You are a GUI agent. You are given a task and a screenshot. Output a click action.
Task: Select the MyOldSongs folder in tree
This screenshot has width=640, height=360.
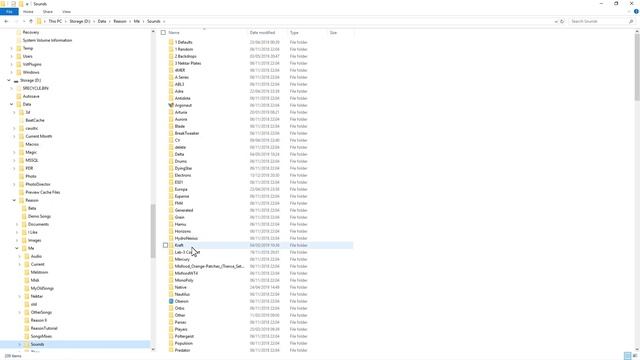(42, 288)
